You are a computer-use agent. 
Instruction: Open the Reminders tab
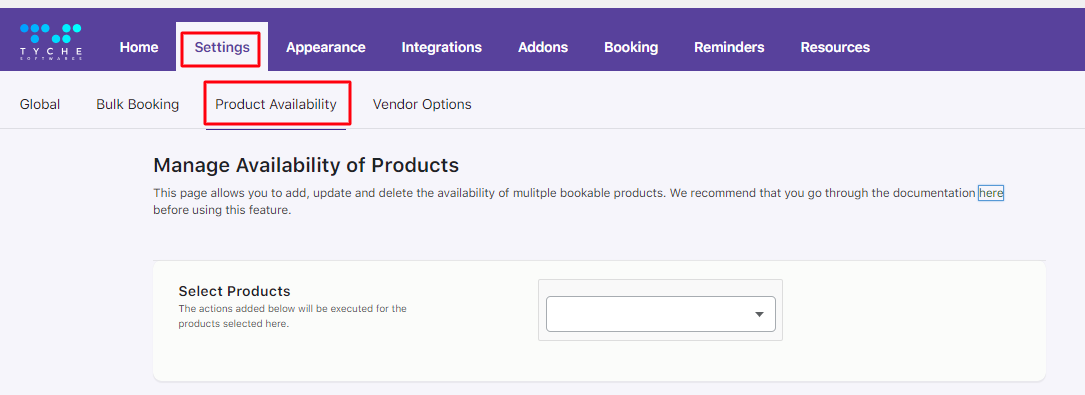[729, 48]
